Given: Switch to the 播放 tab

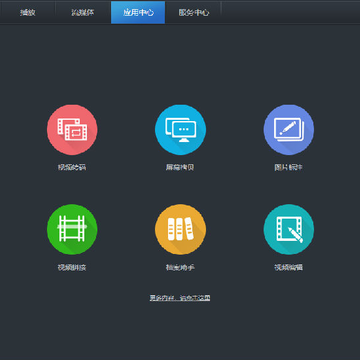Looking at the screenshot, I should 28,13.
